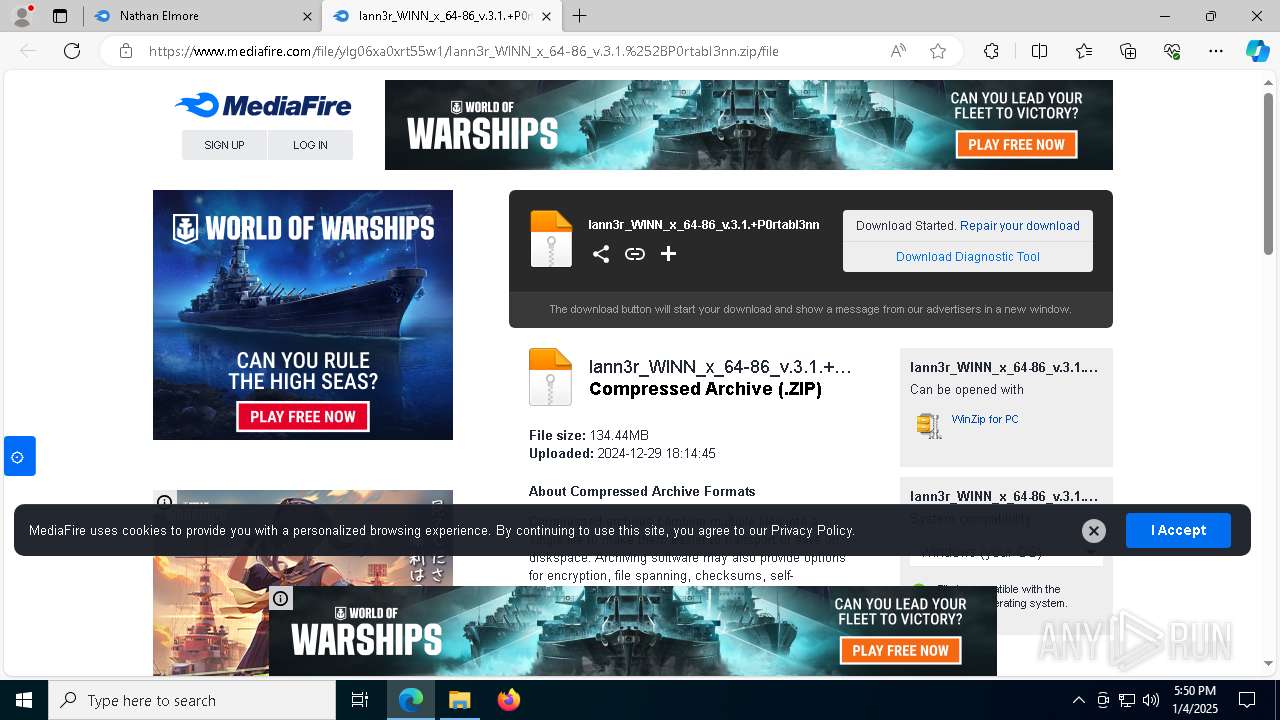
Task: Open Edge Settings and more menu
Action: [x=1216, y=51]
